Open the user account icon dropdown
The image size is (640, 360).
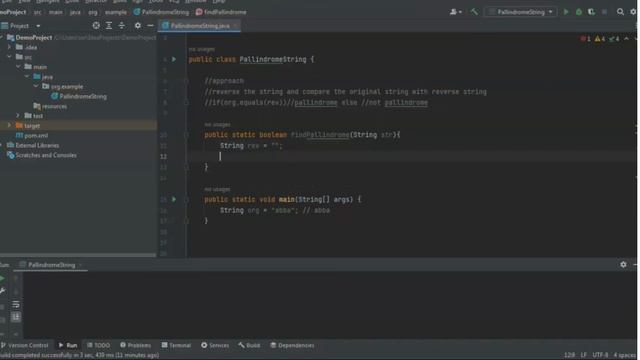pos(456,12)
